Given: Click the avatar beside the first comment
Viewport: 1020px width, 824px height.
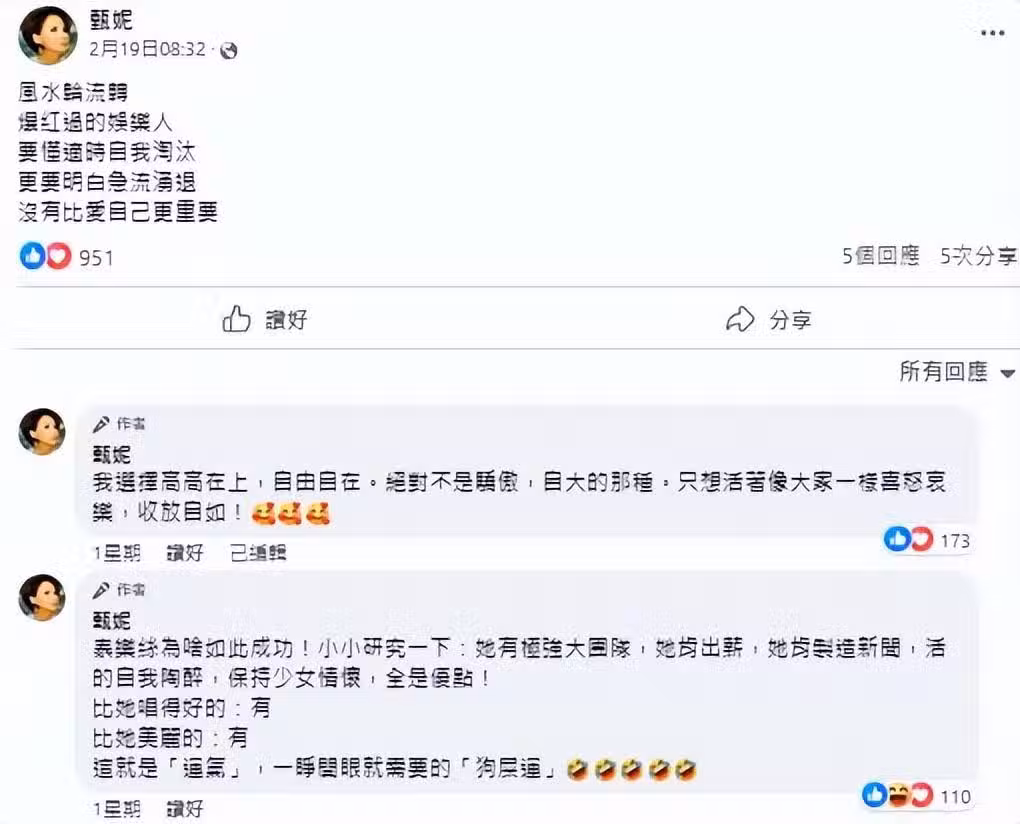Looking at the screenshot, I should pyautogui.click(x=42, y=431).
